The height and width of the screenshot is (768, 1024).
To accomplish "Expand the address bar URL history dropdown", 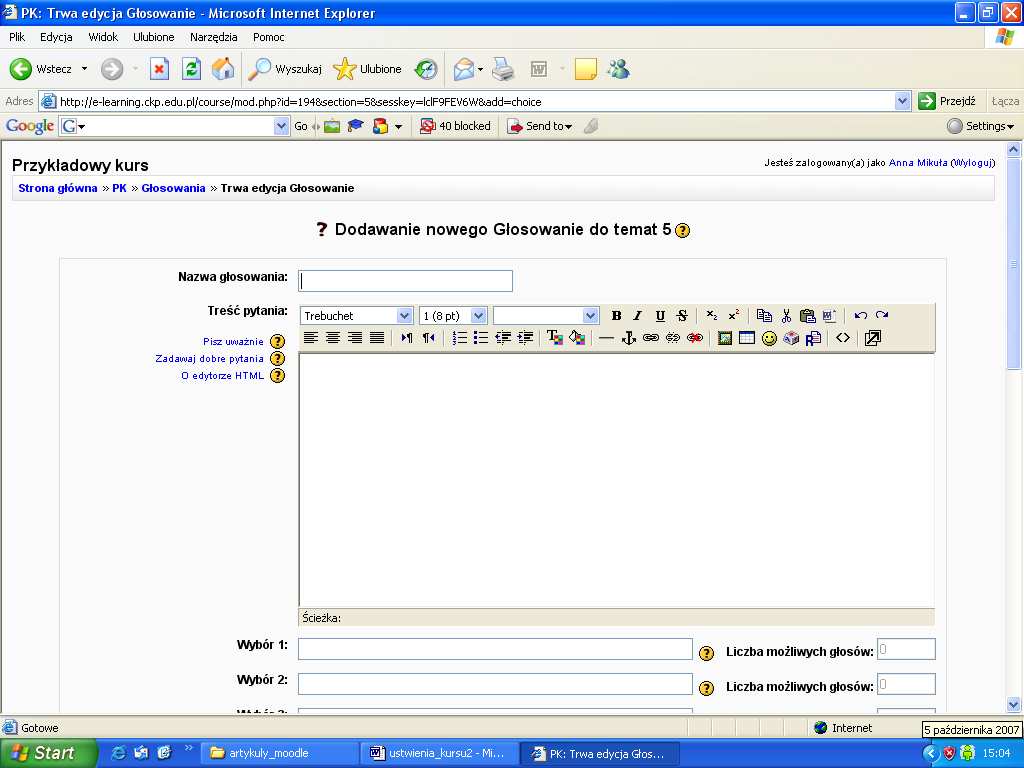I will coord(903,101).
